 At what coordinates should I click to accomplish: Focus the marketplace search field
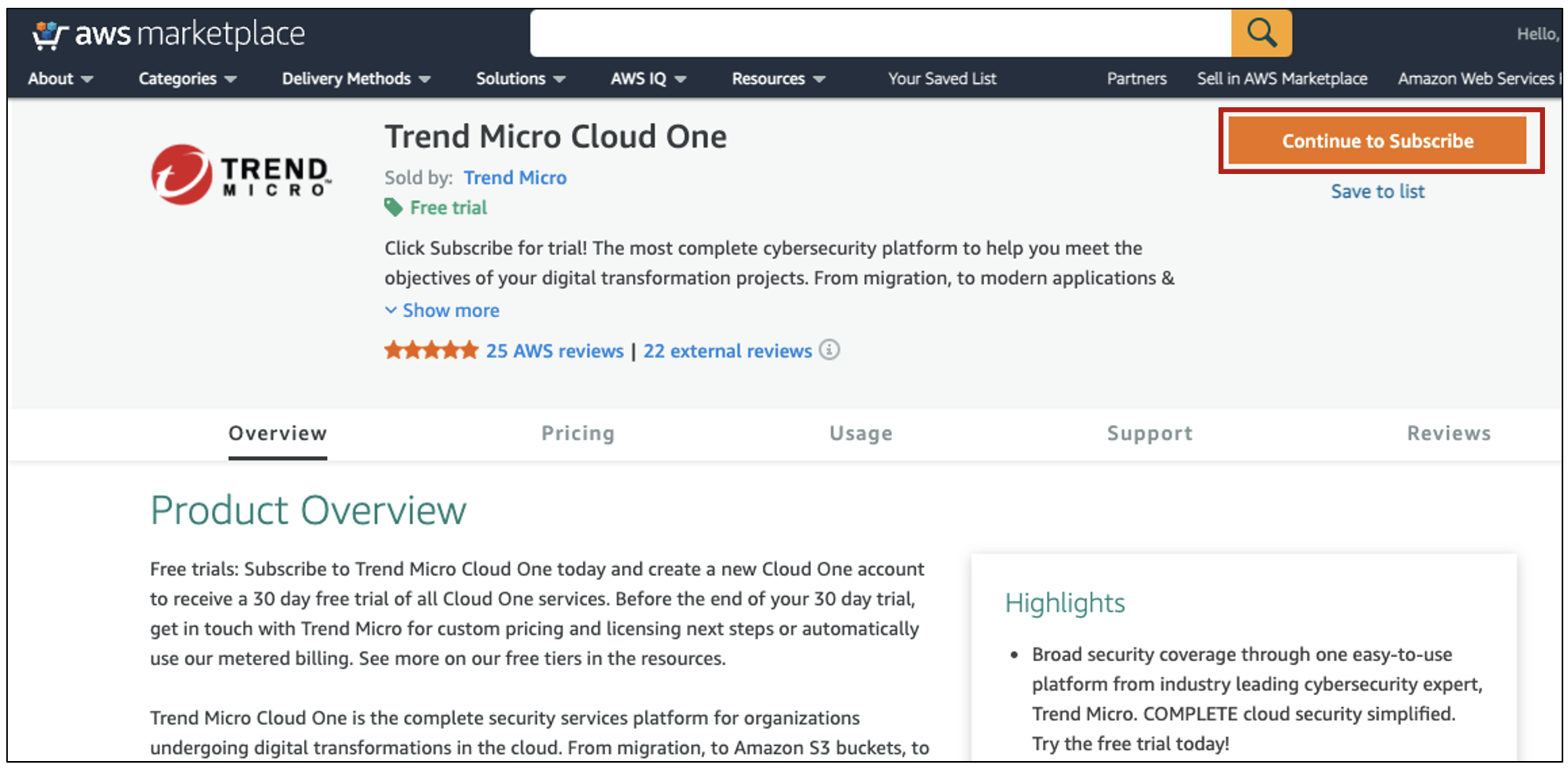(x=880, y=33)
